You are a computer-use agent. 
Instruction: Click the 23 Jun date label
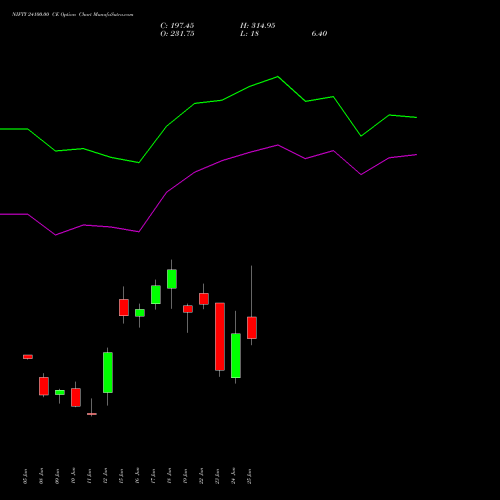[x=218, y=476]
